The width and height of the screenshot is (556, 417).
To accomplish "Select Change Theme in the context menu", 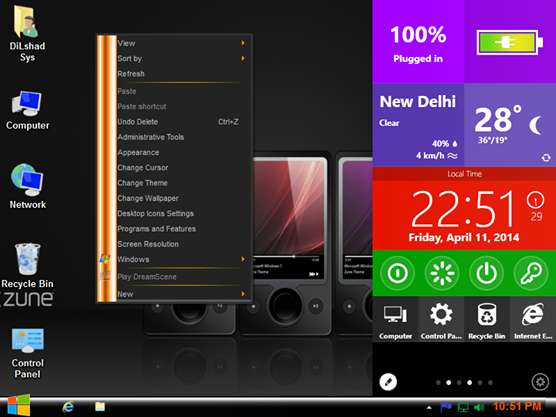I will pos(181,183).
